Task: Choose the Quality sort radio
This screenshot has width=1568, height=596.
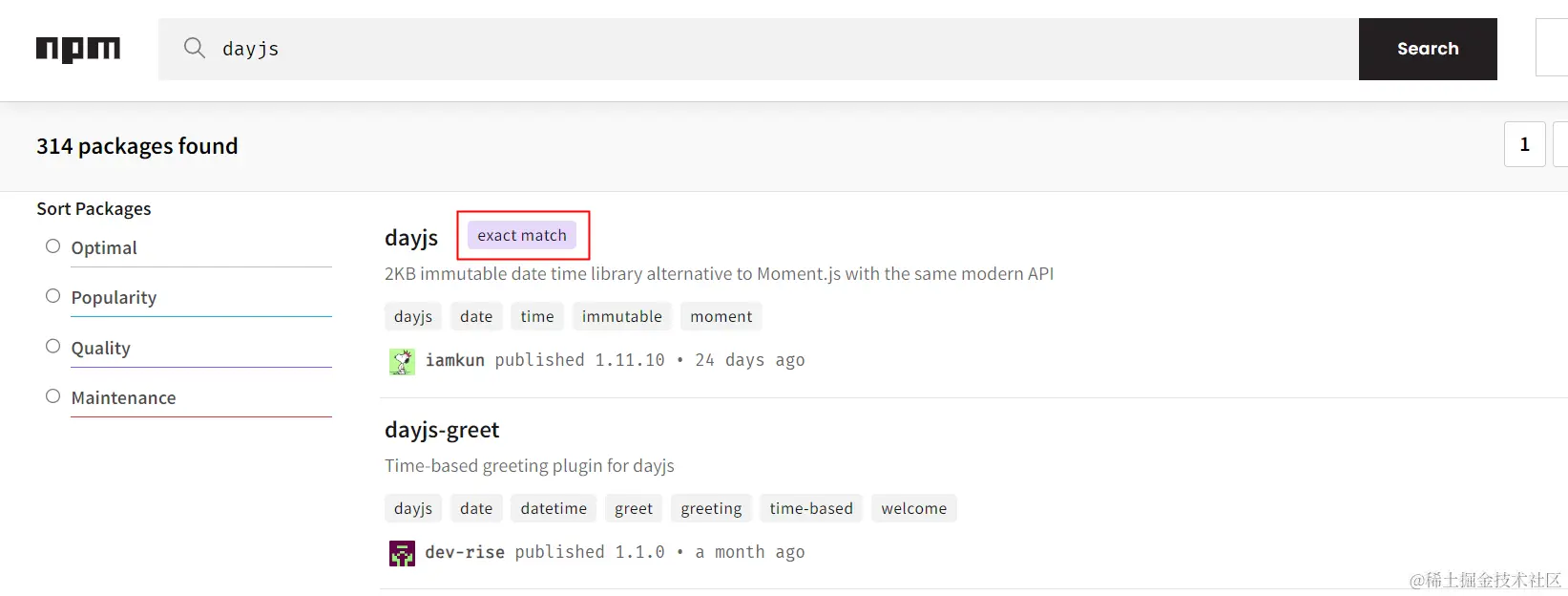Action: [x=53, y=347]
